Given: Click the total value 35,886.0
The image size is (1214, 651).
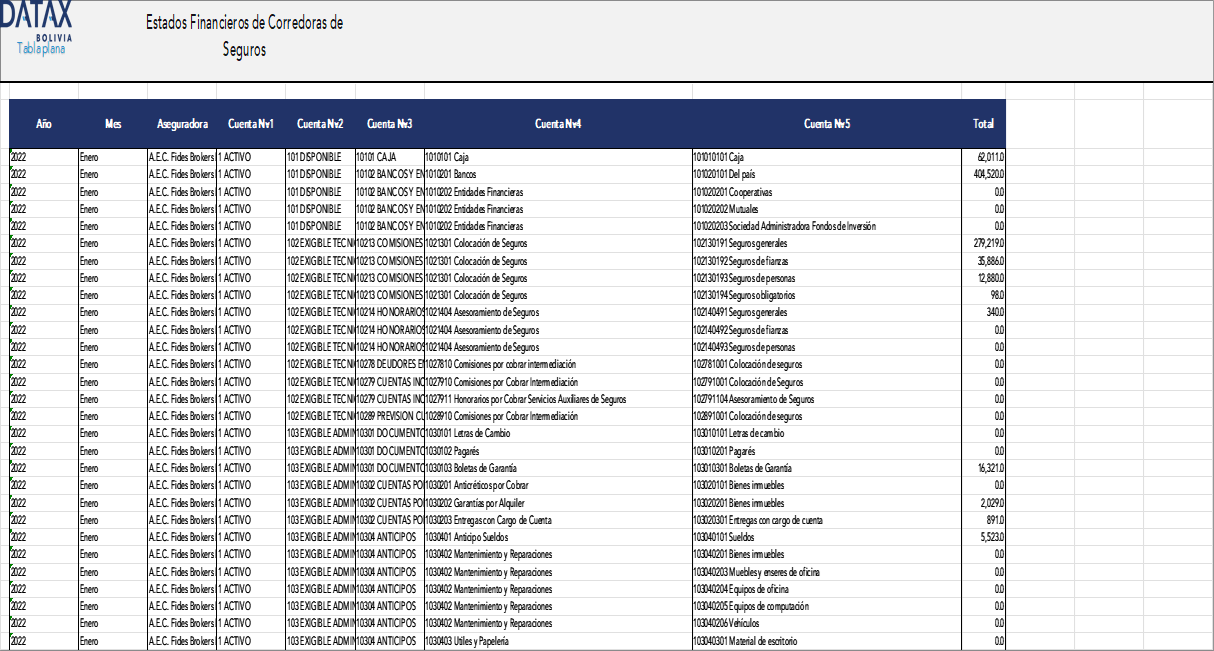Looking at the screenshot, I should pos(984,261).
